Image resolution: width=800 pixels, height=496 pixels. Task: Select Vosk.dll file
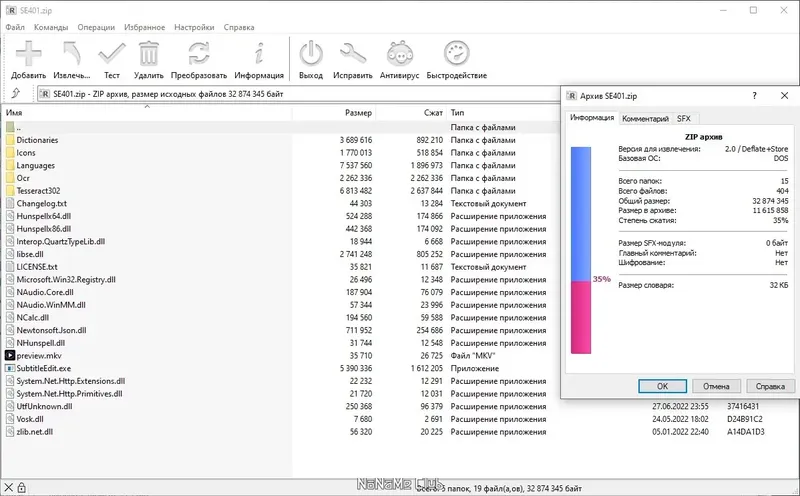click(x=30, y=419)
